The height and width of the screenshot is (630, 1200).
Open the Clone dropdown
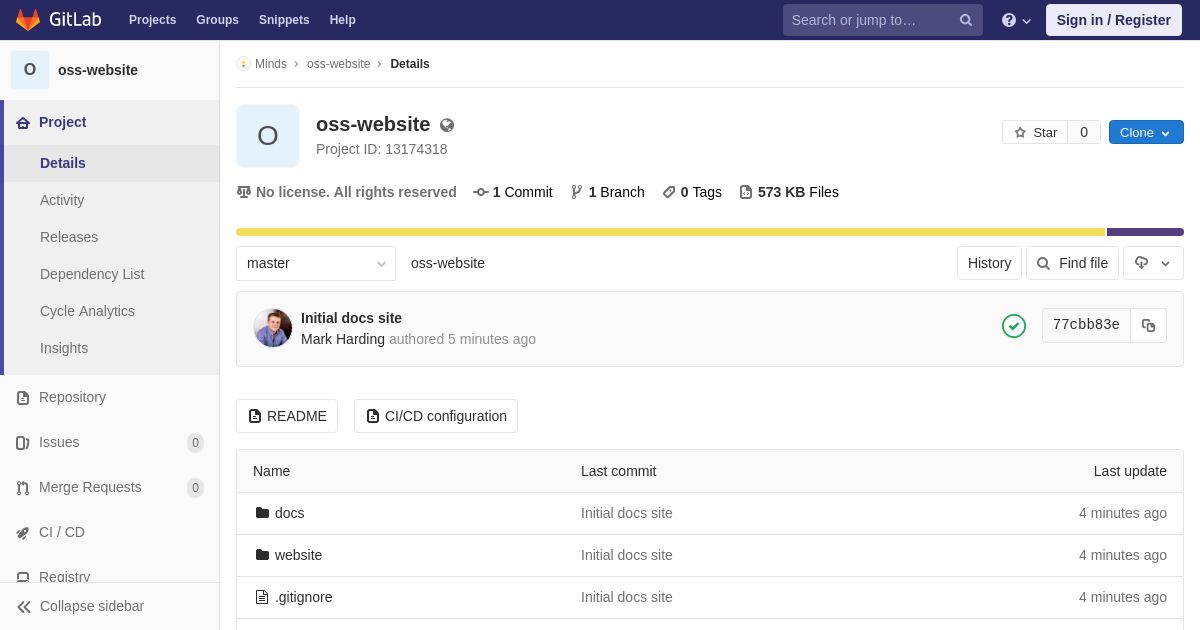pos(1146,132)
